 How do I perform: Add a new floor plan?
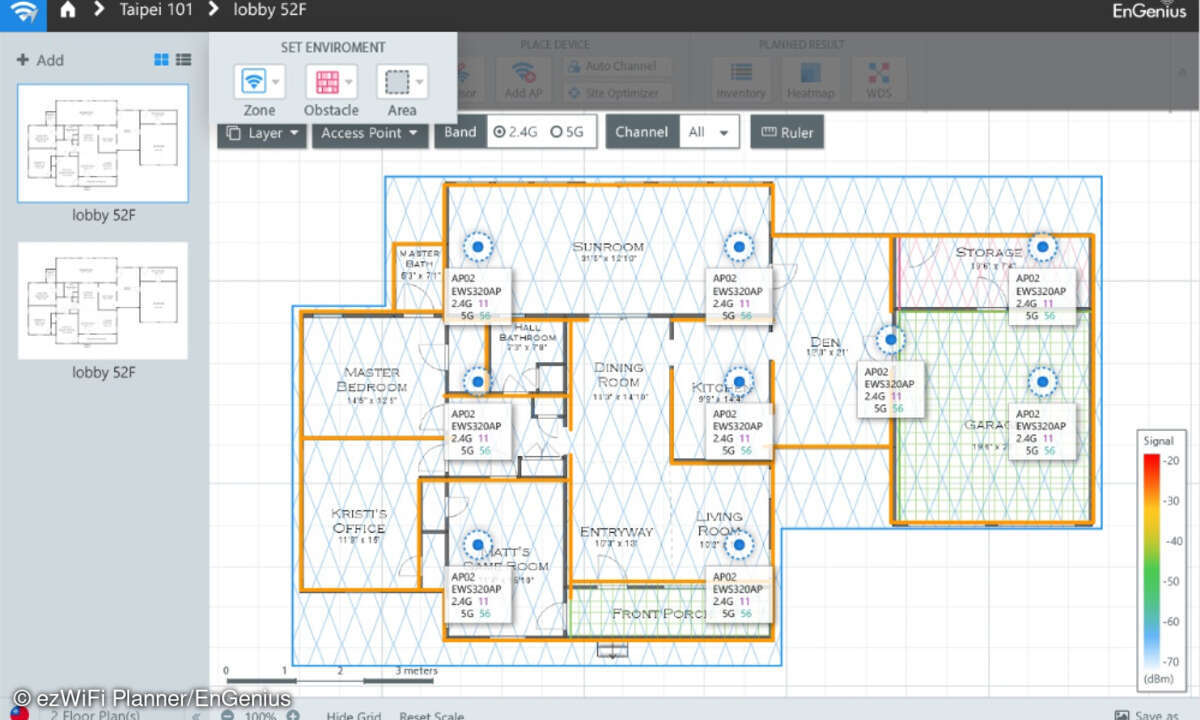click(x=40, y=60)
